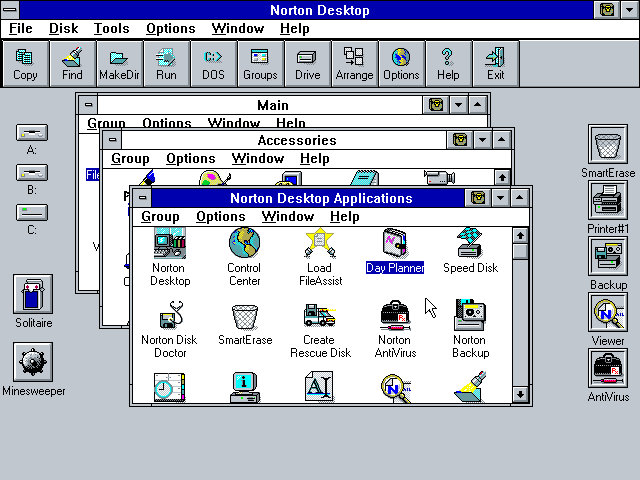The width and height of the screenshot is (640, 480).
Task: Open the Drive toolbar button
Action: click(307, 64)
